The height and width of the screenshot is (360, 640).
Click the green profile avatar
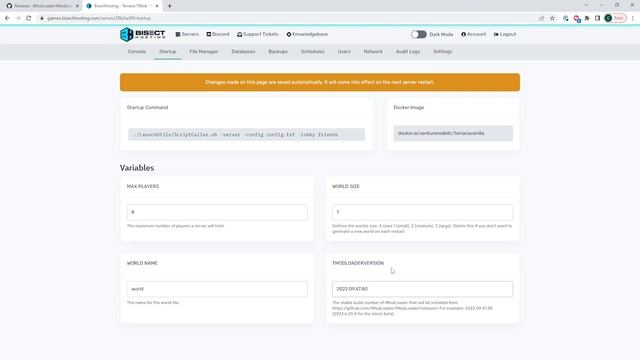click(608, 18)
